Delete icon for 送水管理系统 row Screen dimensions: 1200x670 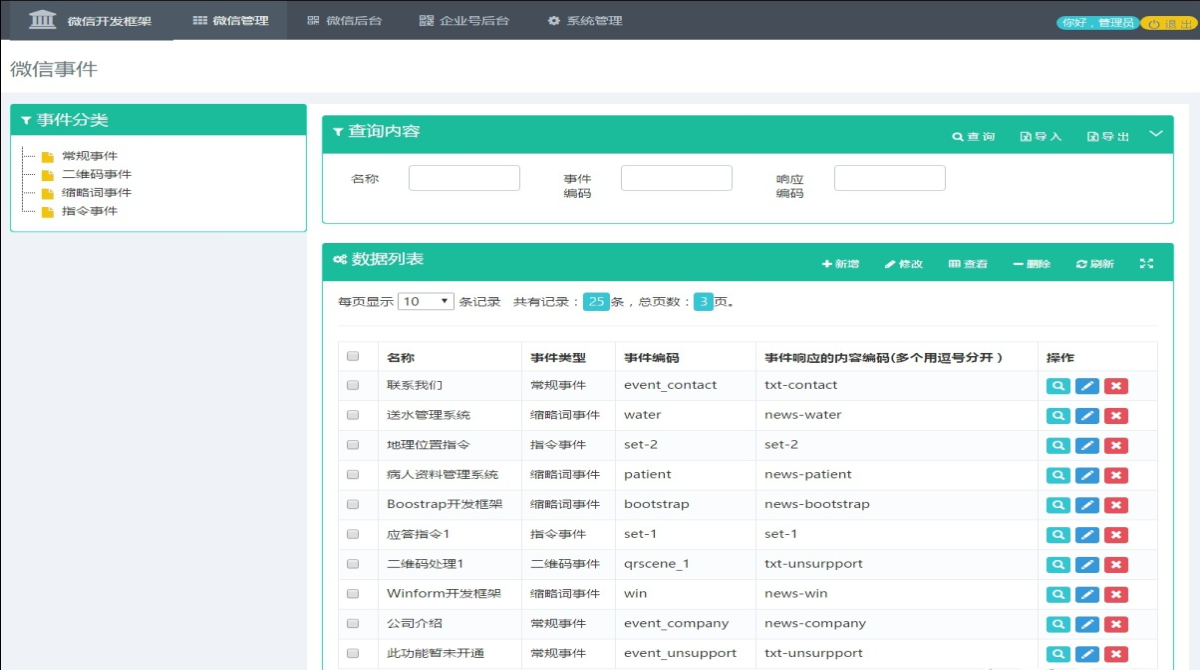pos(1116,416)
